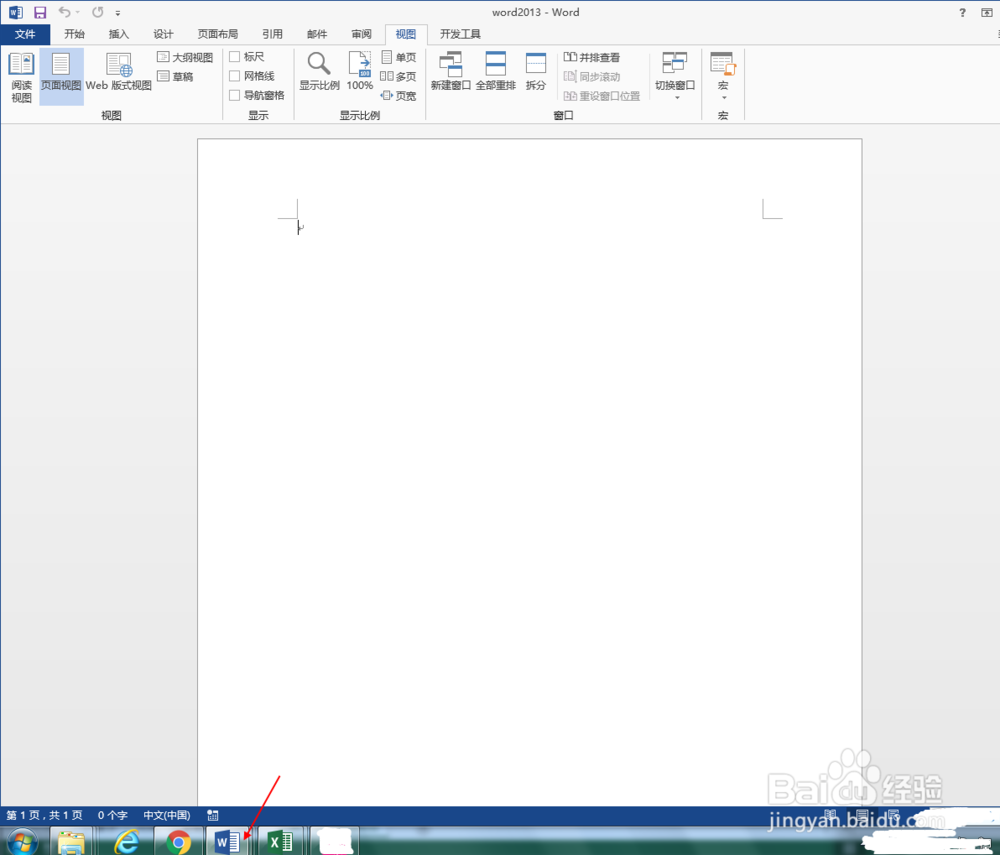Open Ribbon Display Options button
The height and width of the screenshot is (855, 1000).
(987, 13)
